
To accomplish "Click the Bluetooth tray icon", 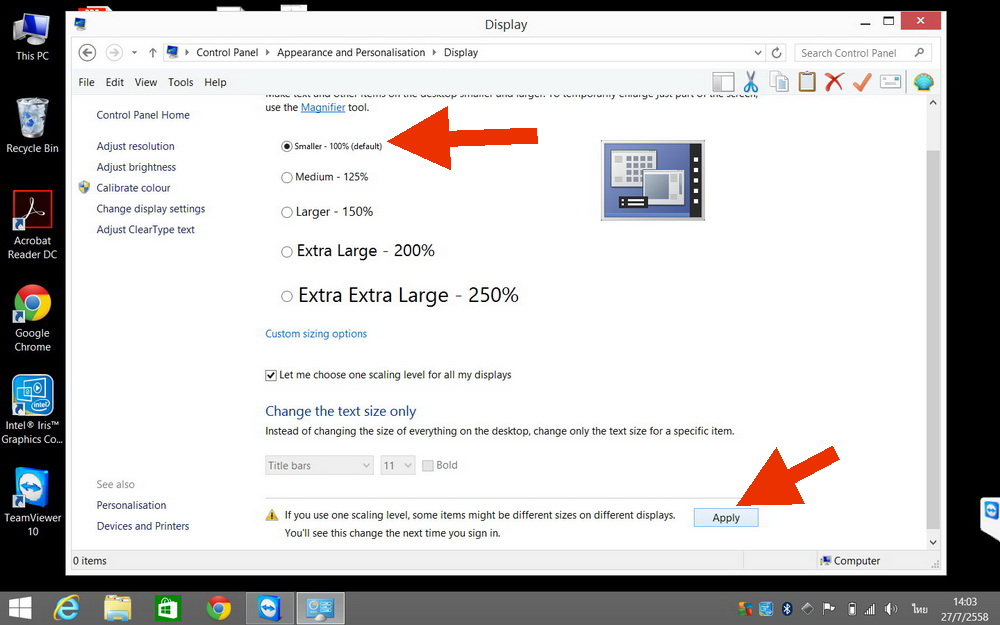I will click(x=787, y=609).
